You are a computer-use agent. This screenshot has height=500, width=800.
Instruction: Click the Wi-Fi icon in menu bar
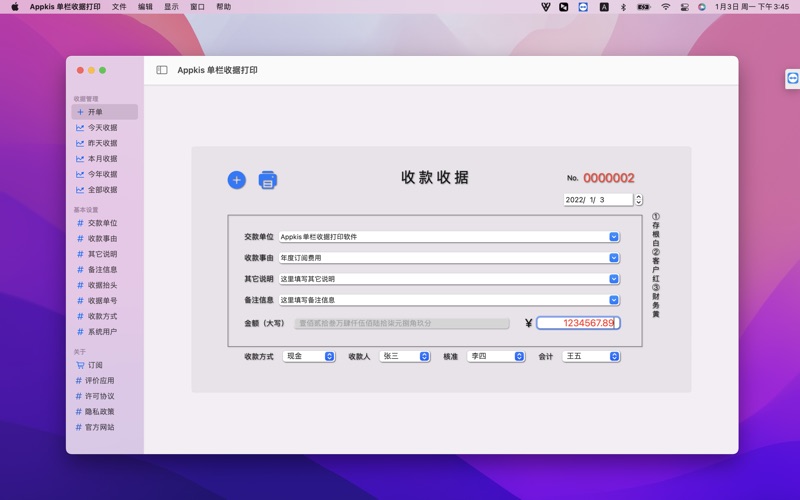click(x=665, y=7)
